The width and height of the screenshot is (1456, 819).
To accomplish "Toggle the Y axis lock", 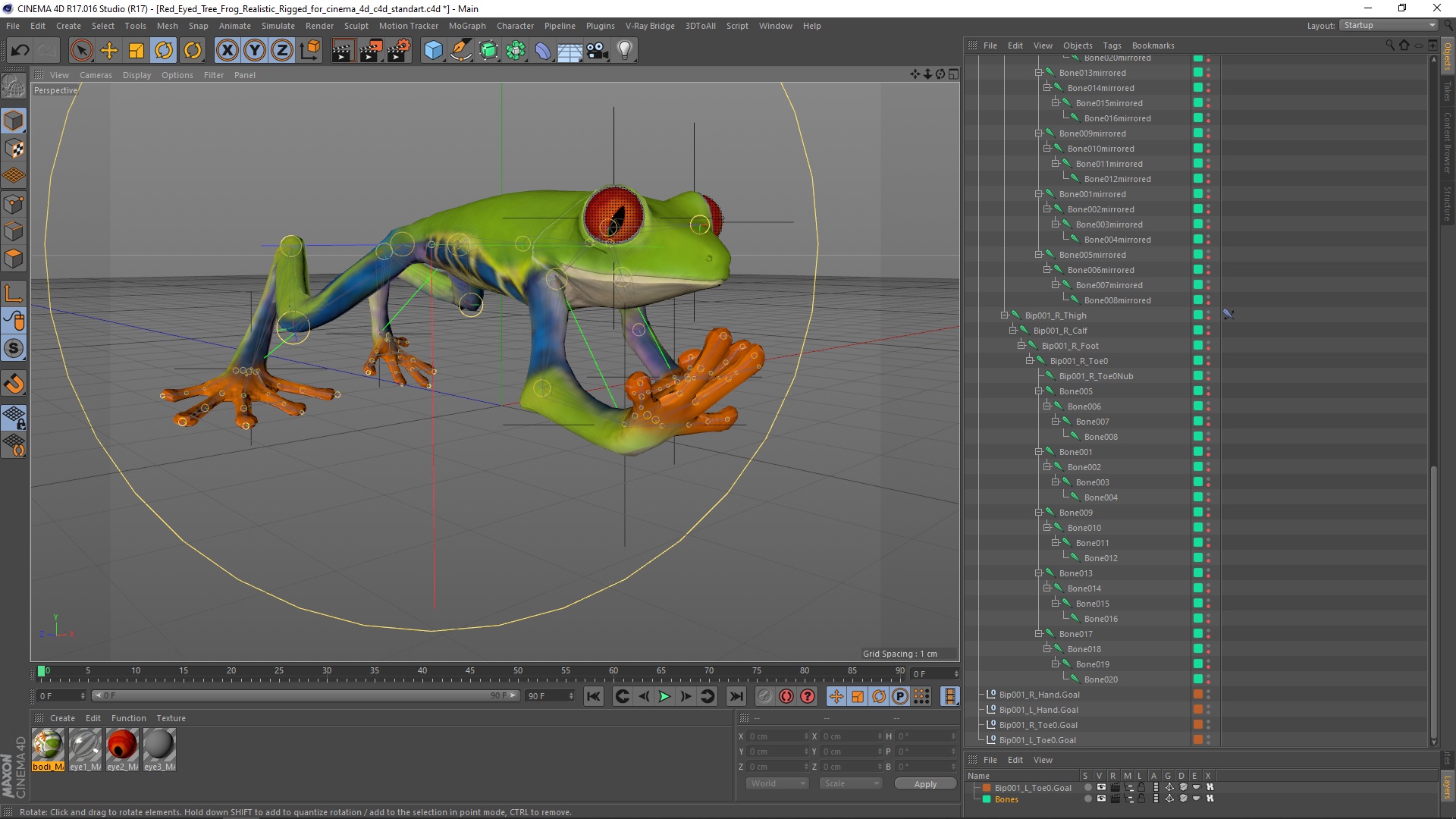I will 255,51.
